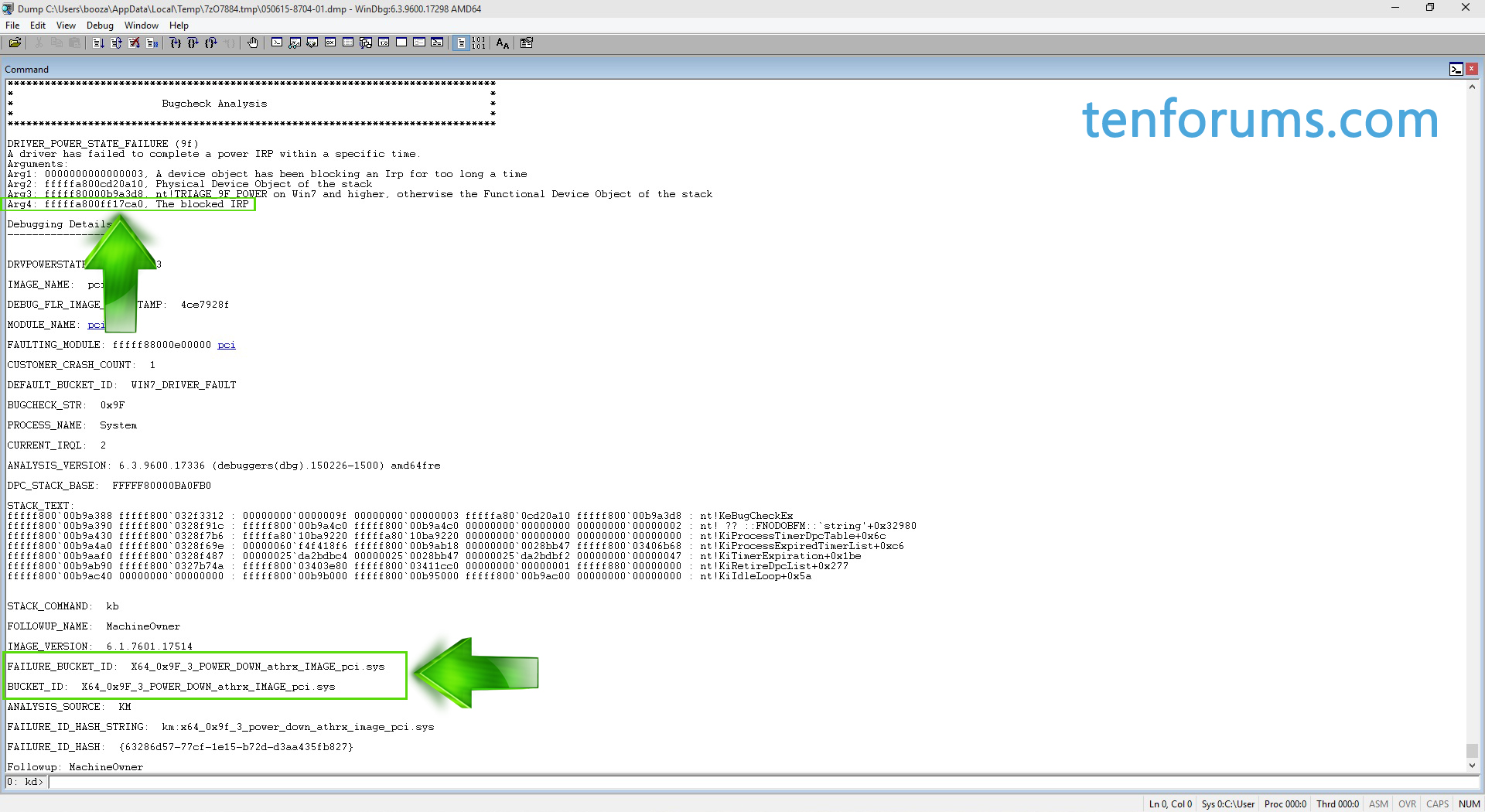
Task: Select the Step Over toolbar icon
Action: coord(193,43)
